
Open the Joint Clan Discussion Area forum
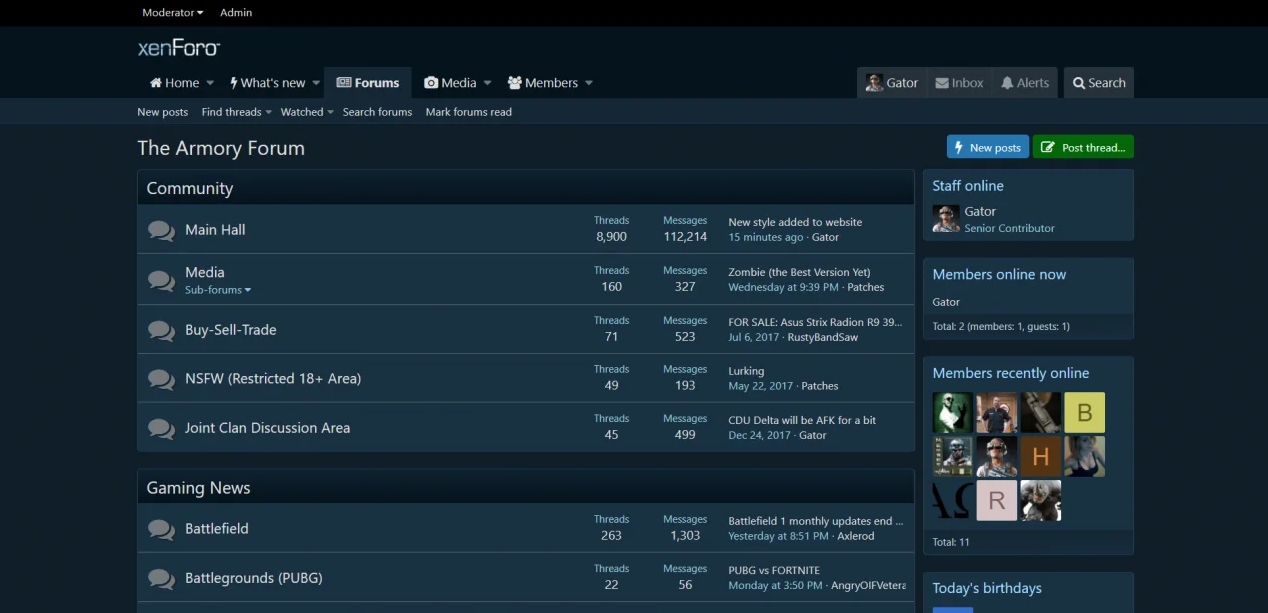pyautogui.click(x=267, y=428)
